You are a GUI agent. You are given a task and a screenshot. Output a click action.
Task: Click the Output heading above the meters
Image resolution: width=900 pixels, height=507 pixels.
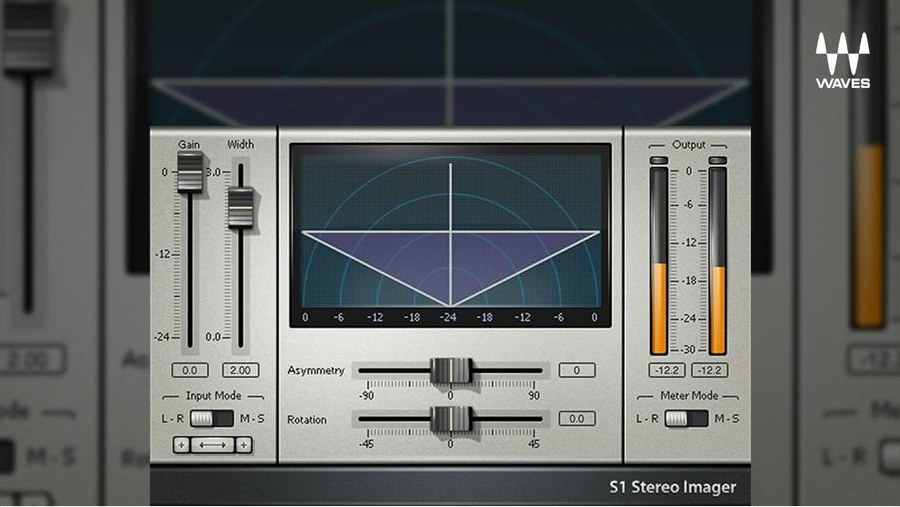pos(688,145)
